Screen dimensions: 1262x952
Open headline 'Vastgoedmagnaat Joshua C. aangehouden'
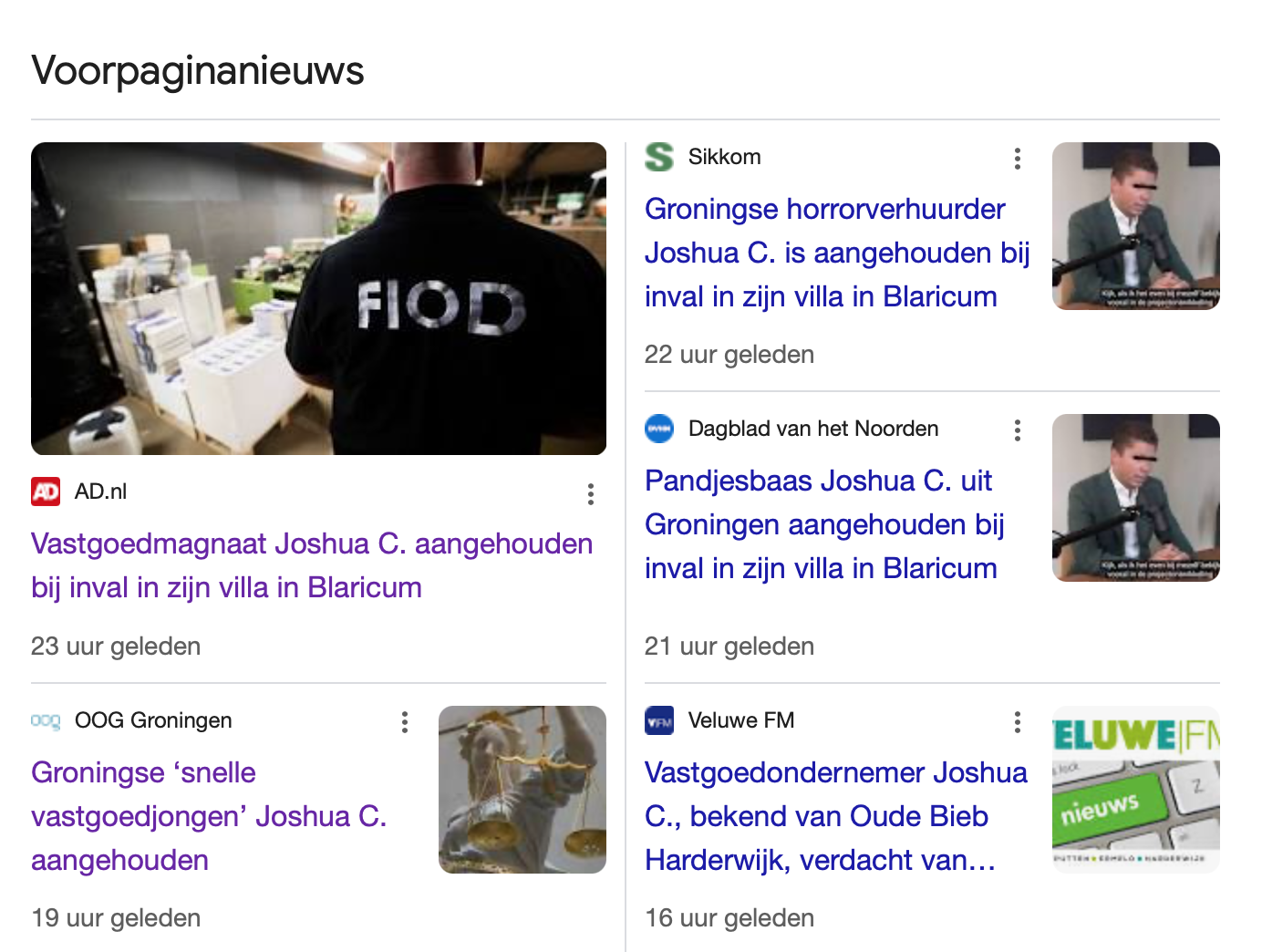(x=312, y=565)
